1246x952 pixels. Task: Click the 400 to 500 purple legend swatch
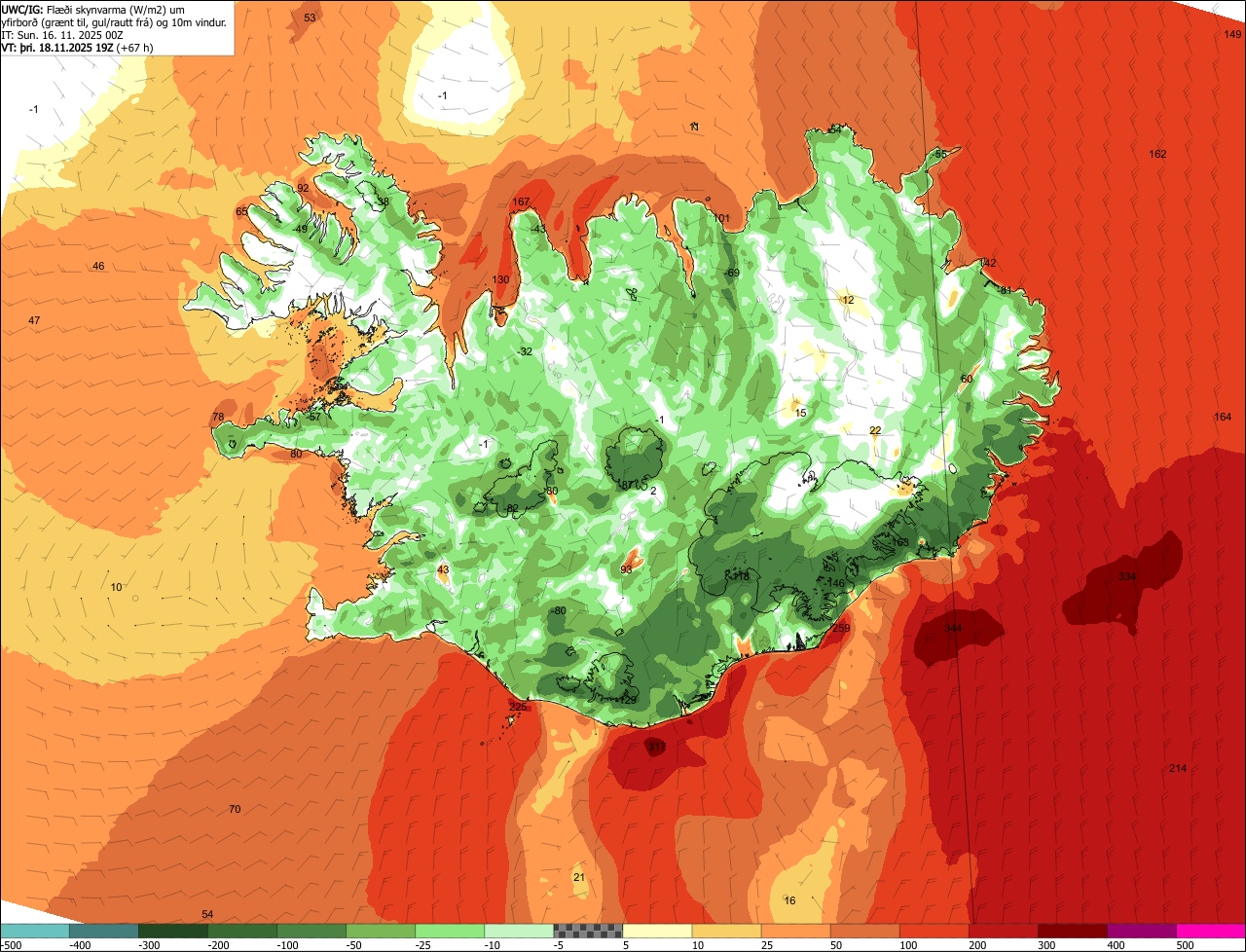click(x=1141, y=931)
